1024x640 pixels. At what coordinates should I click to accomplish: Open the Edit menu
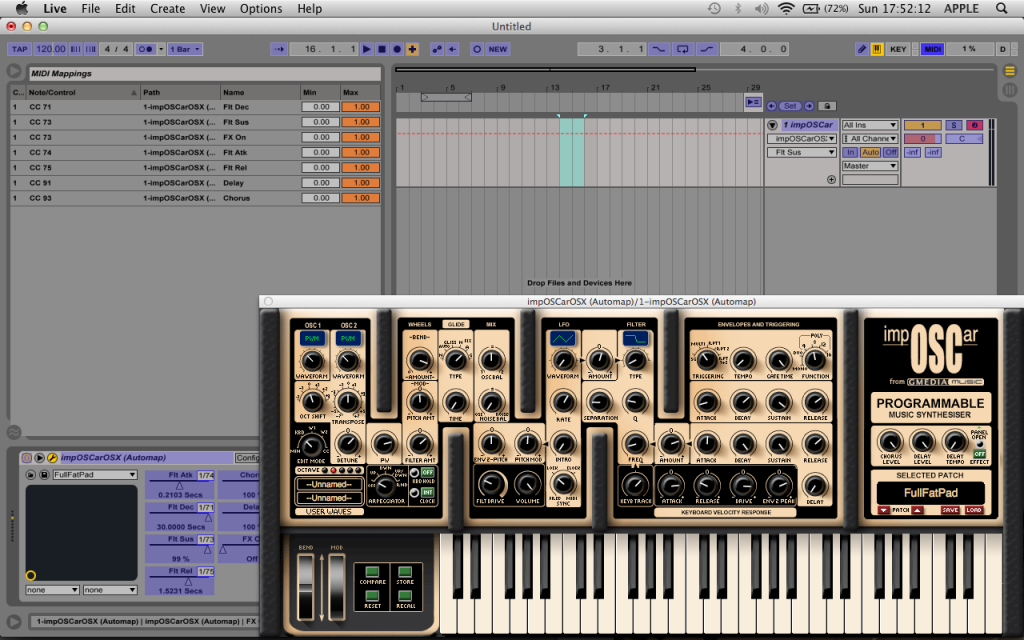point(125,8)
